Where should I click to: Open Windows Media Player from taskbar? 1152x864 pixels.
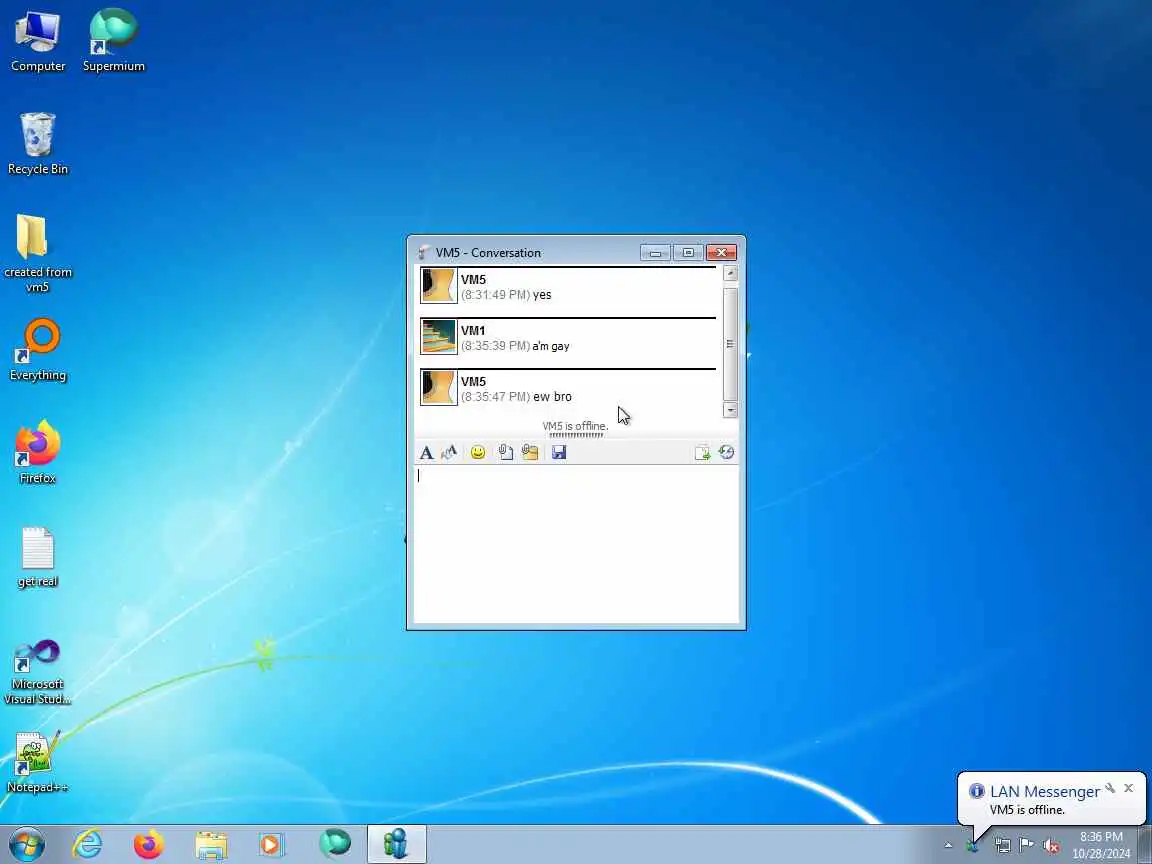coord(272,844)
